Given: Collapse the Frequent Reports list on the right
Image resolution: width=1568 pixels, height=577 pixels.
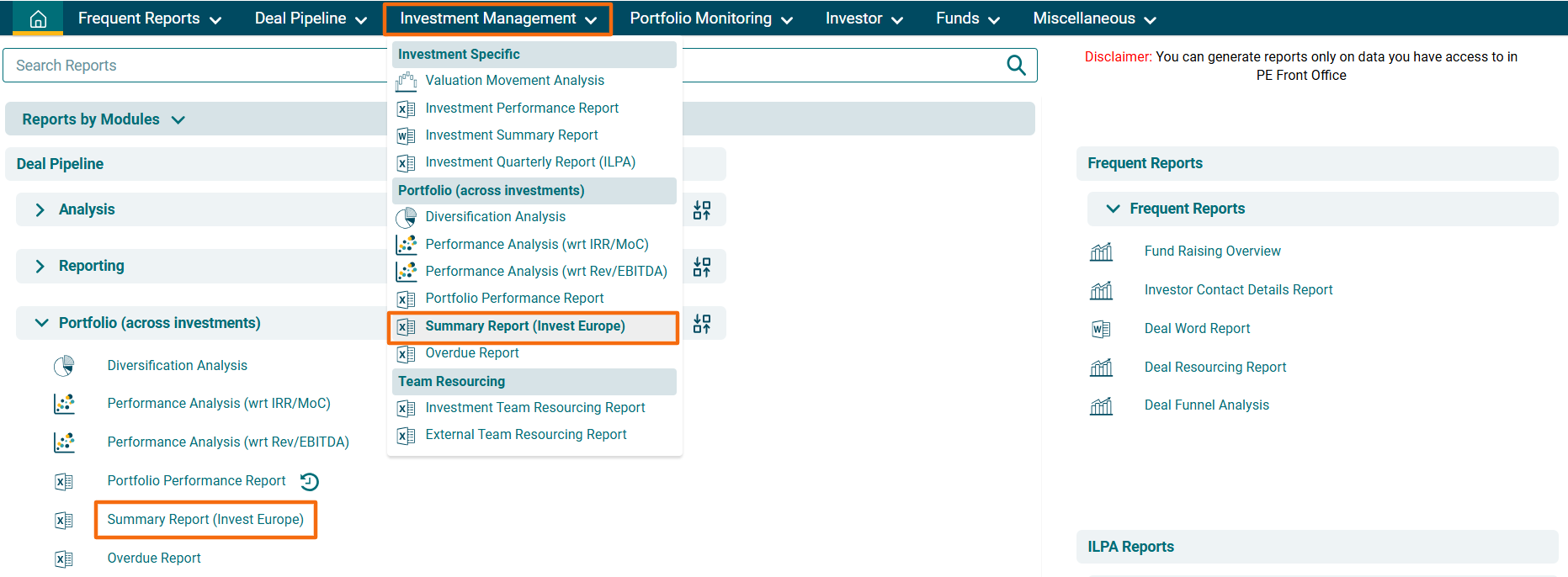Looking at the screenshot, I should [1113, 209].
